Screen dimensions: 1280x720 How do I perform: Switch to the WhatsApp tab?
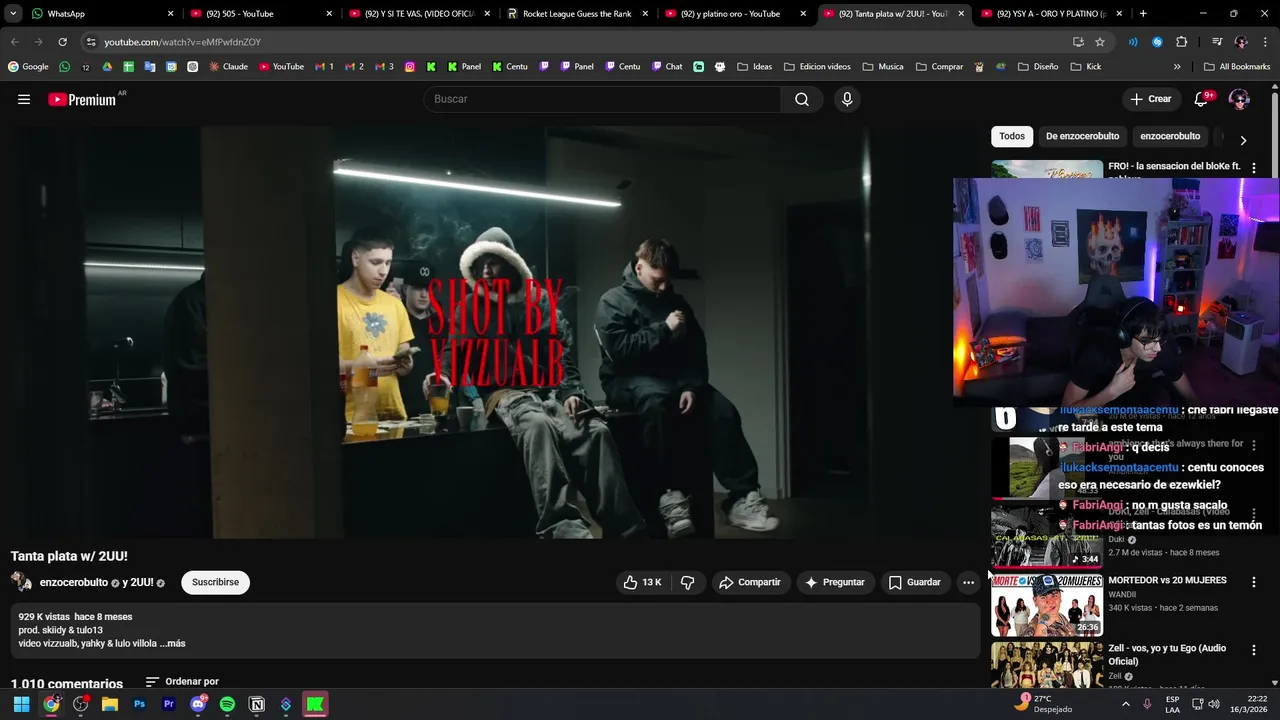click(x=100, y=14)
